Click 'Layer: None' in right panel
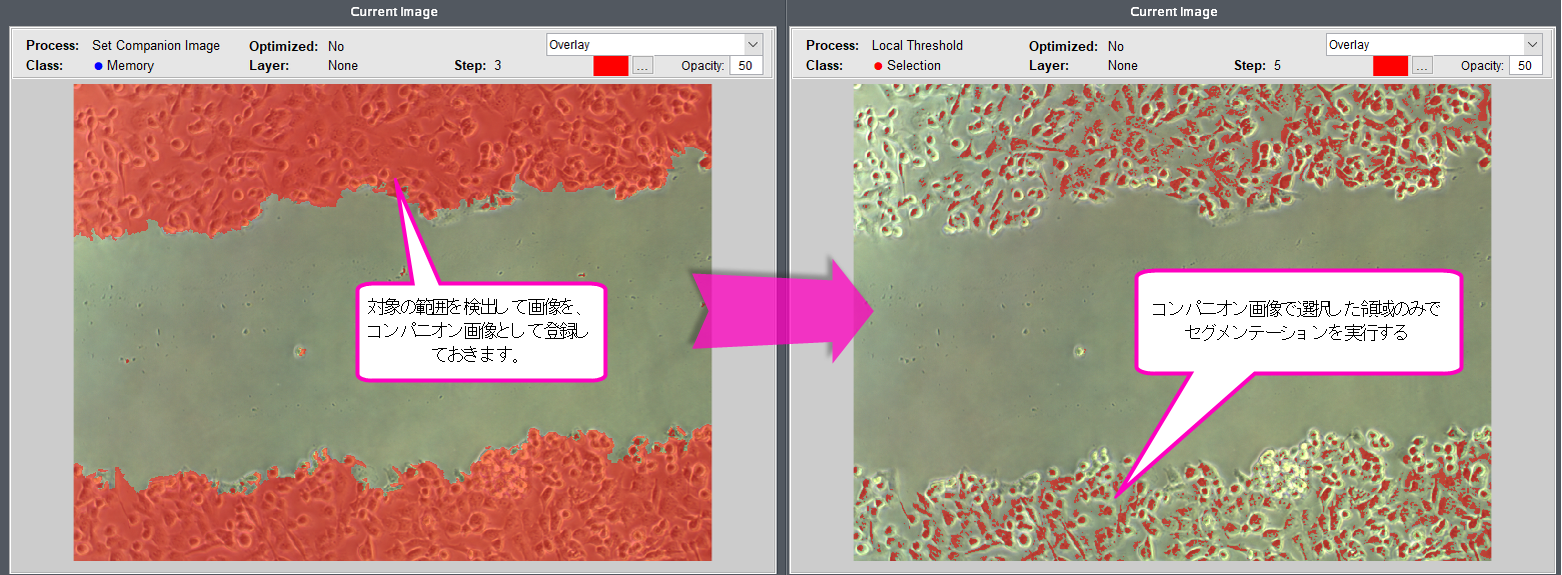This screenshot has width=1562, height=575. 1083,66
